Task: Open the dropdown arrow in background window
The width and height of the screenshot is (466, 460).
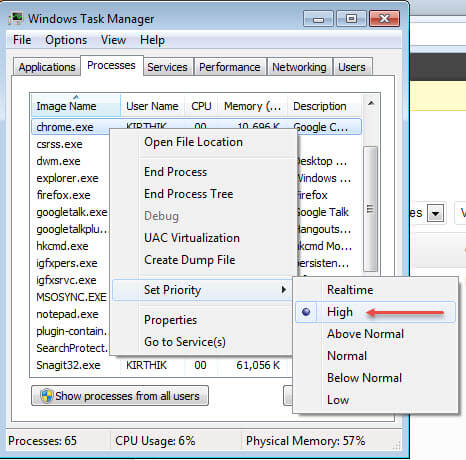Action: point(436,213)
